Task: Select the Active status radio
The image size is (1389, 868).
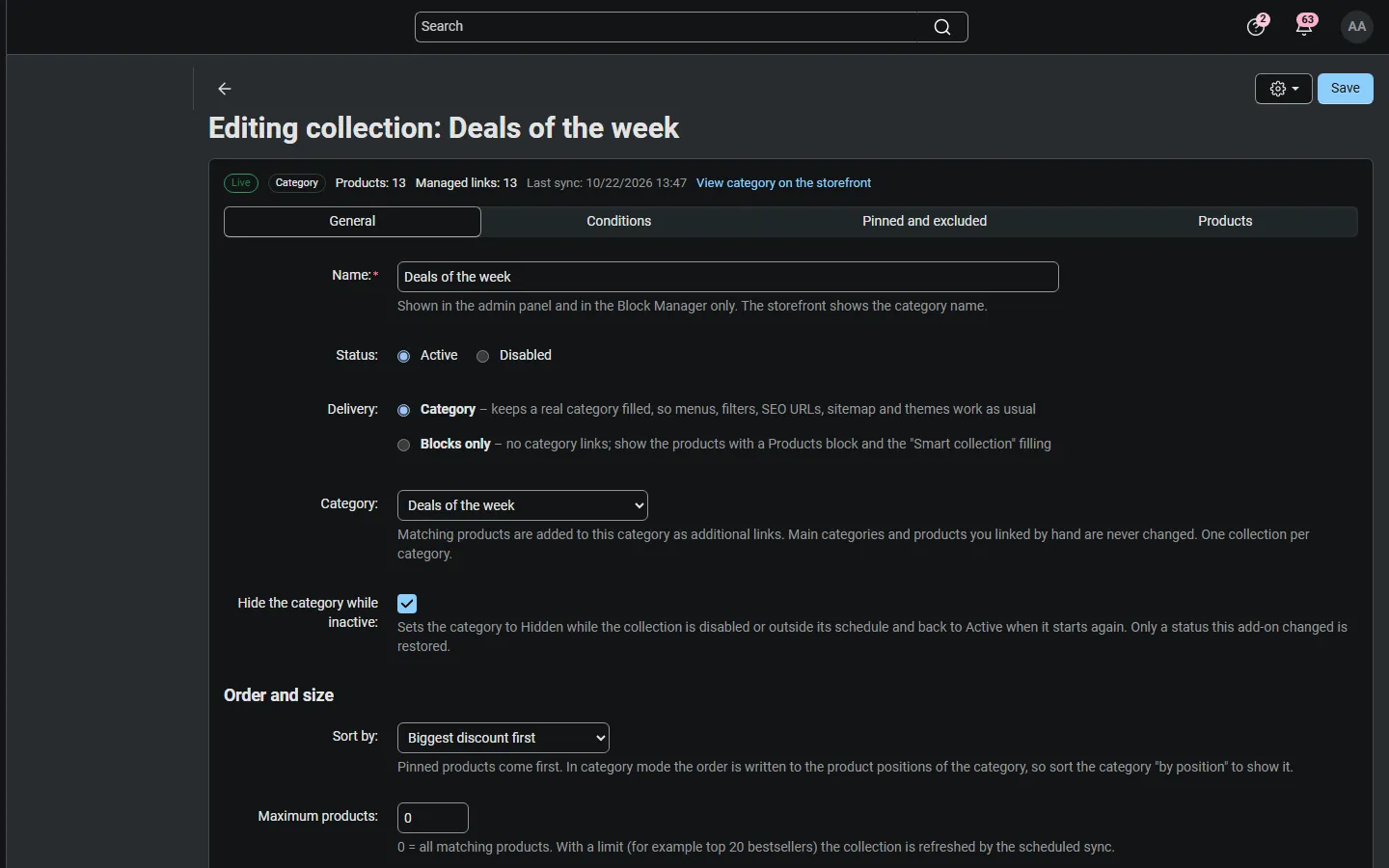Action: (404, 357)
